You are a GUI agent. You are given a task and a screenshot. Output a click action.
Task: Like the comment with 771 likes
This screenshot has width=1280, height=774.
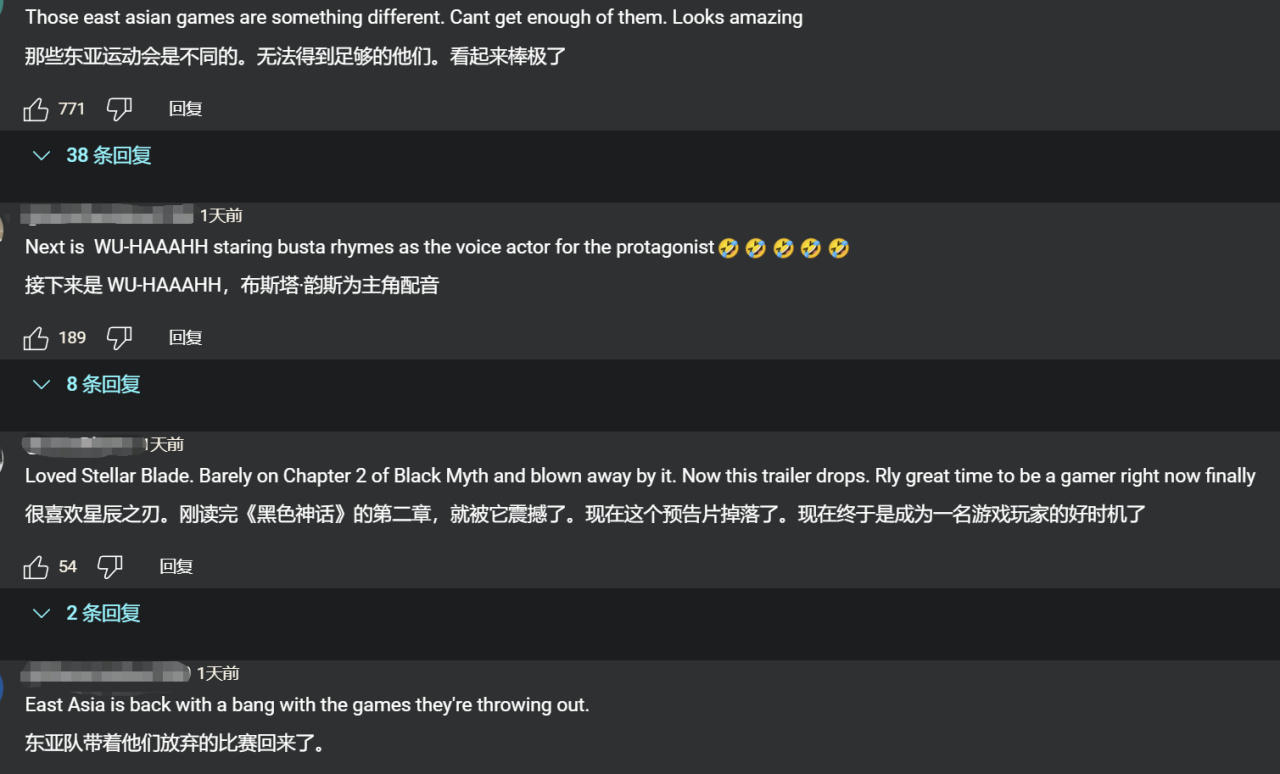(x=36, y=109)
